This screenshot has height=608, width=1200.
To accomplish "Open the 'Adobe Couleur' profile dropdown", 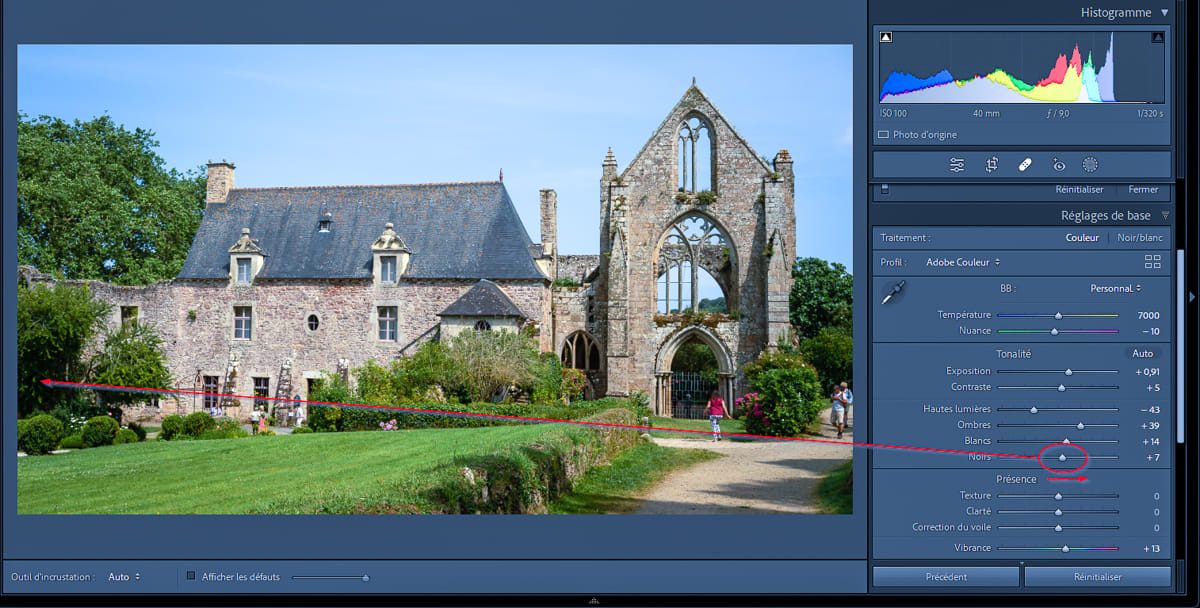I will click(963, 262).
